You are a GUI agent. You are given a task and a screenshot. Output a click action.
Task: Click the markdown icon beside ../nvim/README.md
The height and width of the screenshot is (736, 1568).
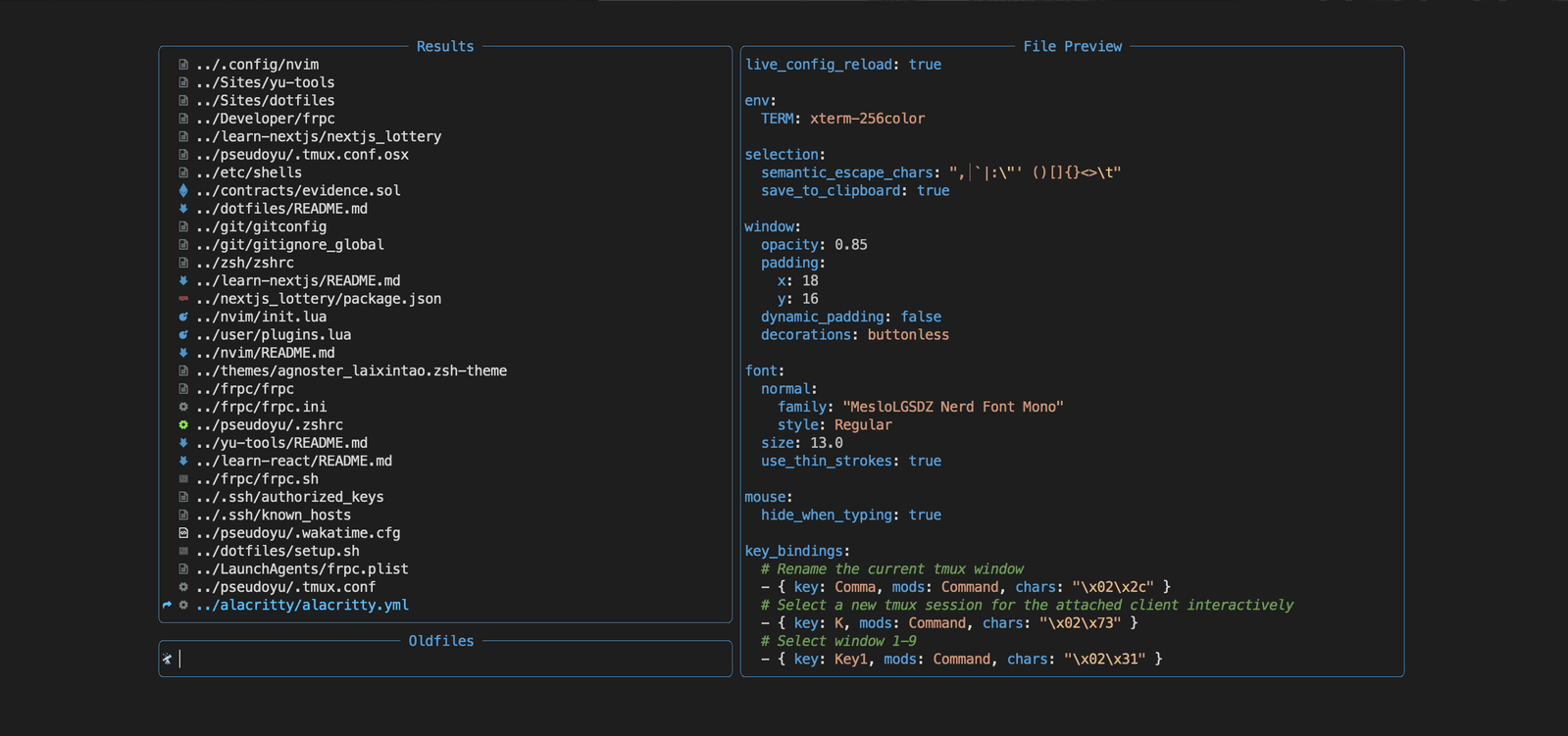point(183,353)
